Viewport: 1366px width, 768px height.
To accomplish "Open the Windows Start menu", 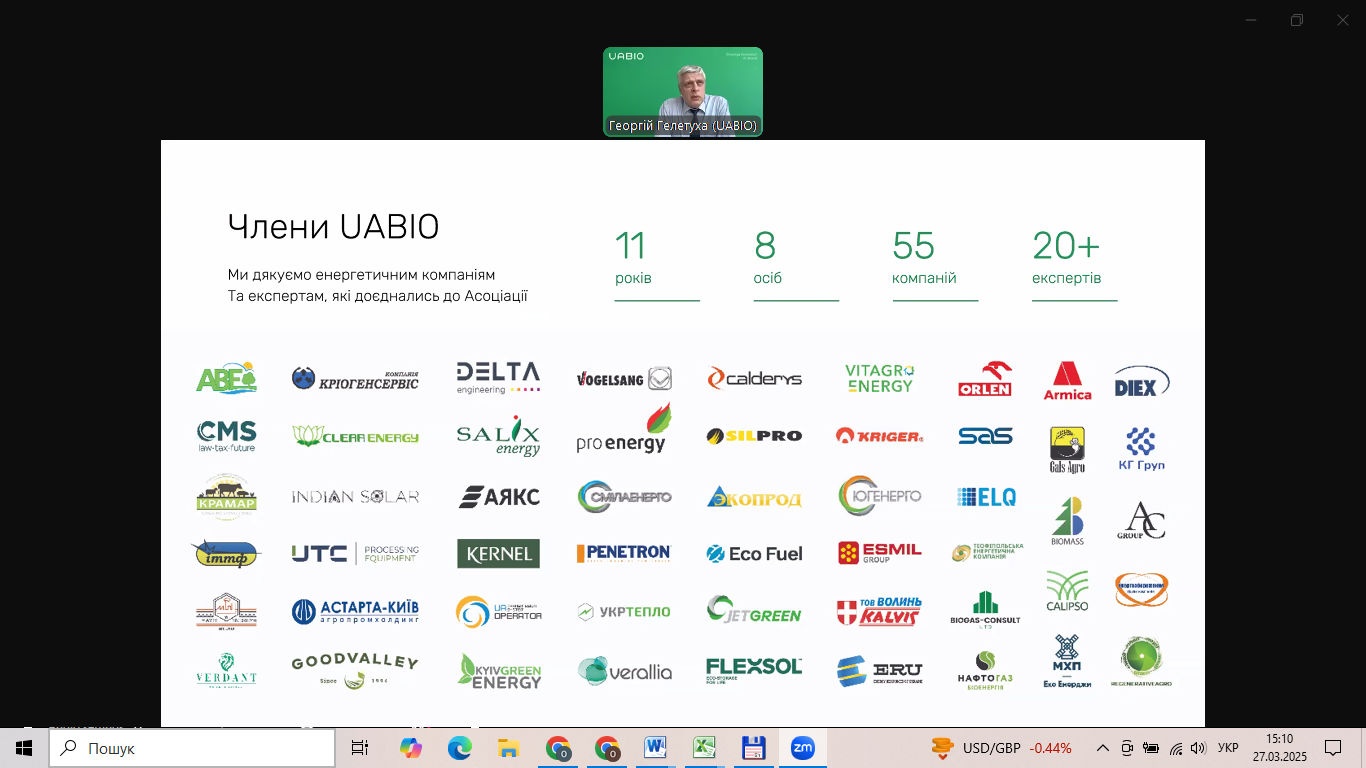I will click(x=24, y=748).
